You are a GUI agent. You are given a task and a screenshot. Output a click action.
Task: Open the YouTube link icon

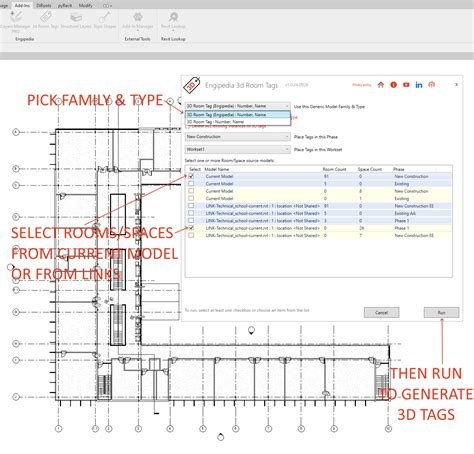[406, 85]
